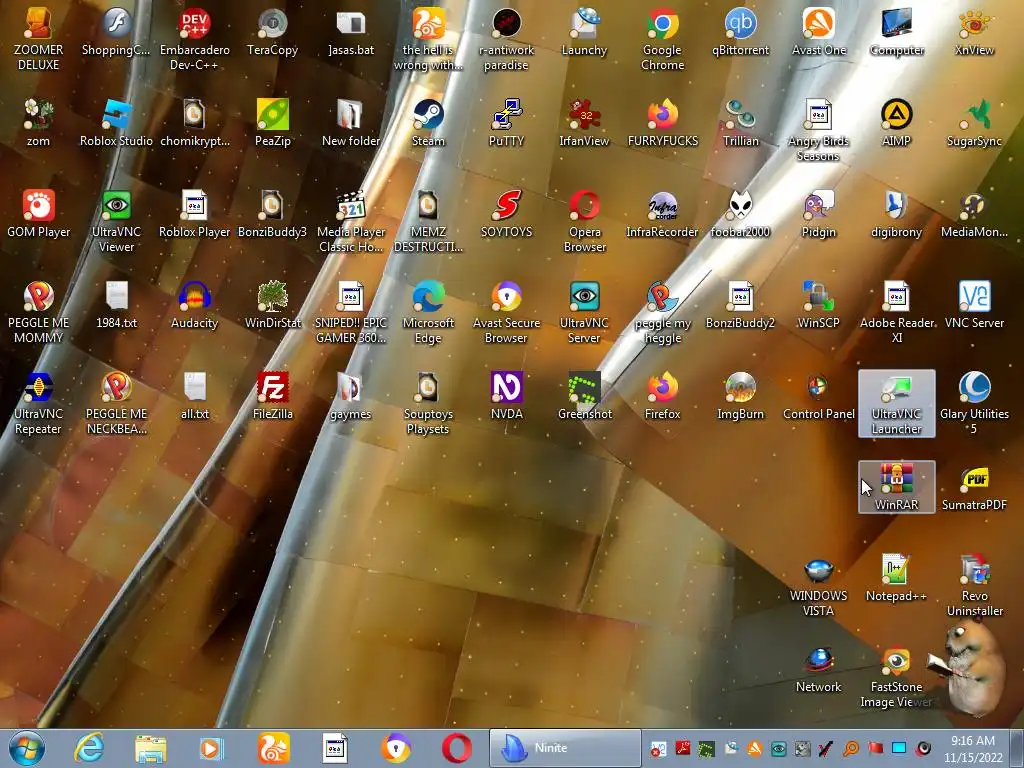Image resolution: width=1024 pixels, height=768 pixels.
Task: Select the SumatraPDF icon
Action: coord(974,487)
